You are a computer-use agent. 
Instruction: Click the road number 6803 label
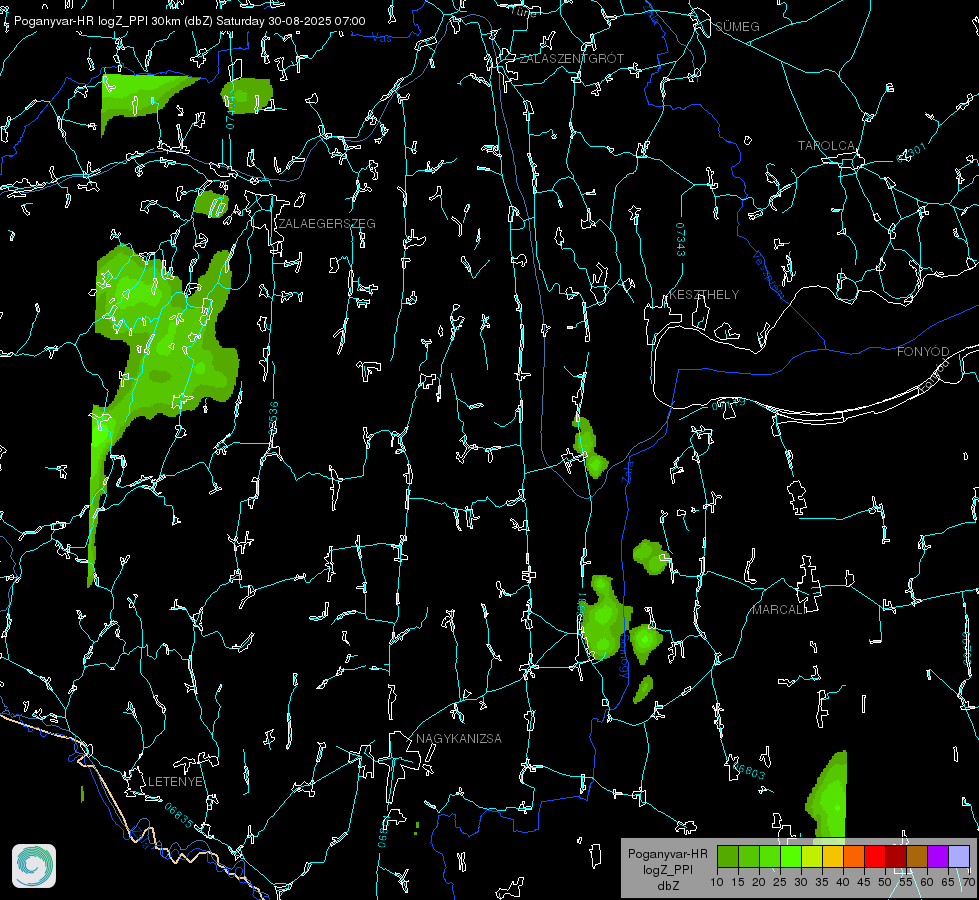coord(750,771)
